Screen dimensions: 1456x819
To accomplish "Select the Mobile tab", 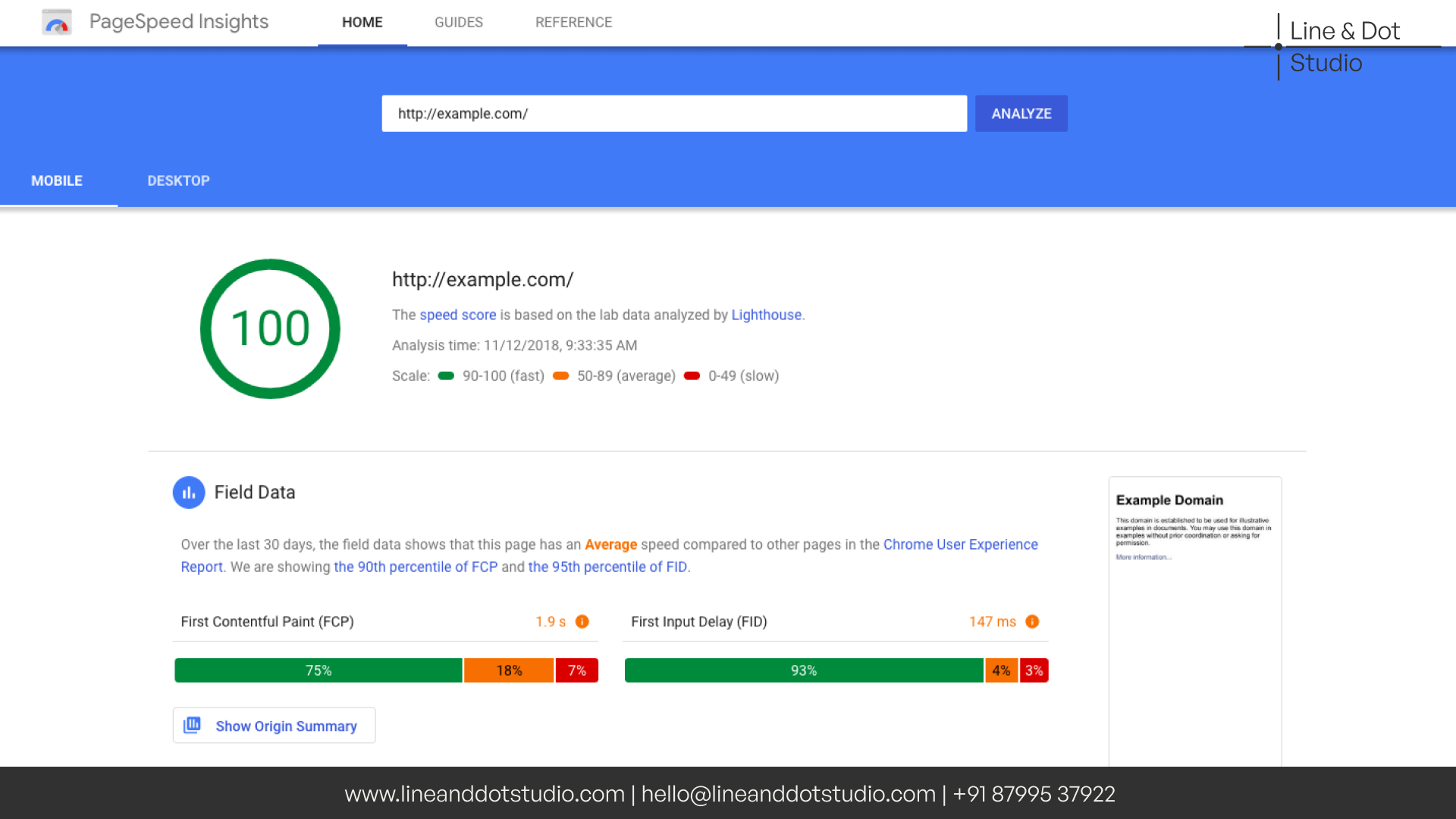I will 57,181.
